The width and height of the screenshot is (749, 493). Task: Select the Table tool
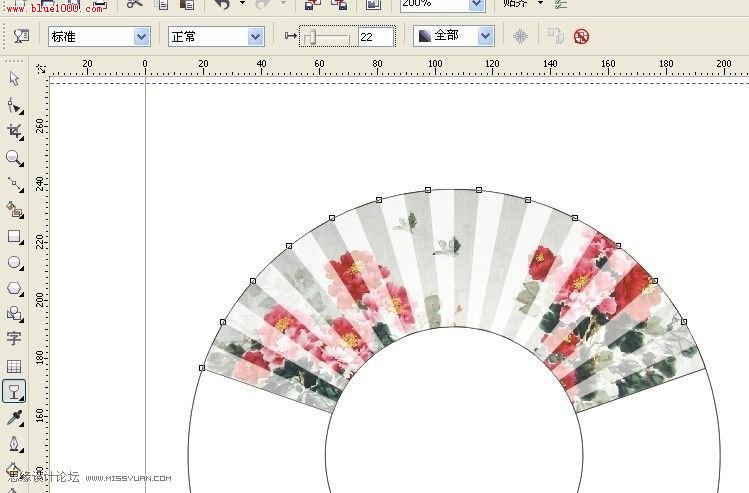[x=14, y=366]
